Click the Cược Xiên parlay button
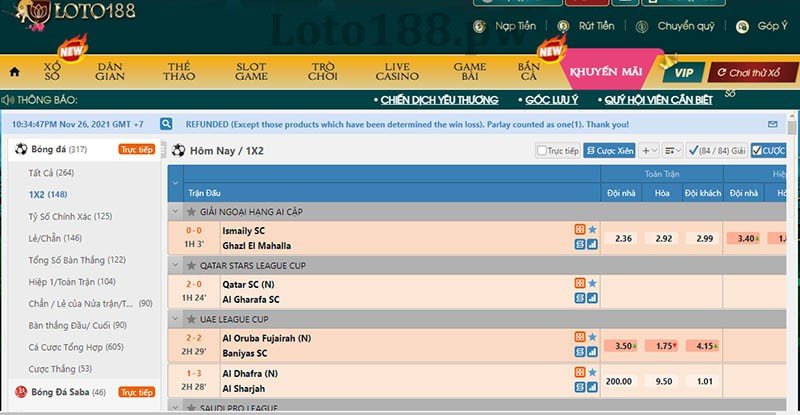This screenshot has height=415, width=800. coord(609,151)
